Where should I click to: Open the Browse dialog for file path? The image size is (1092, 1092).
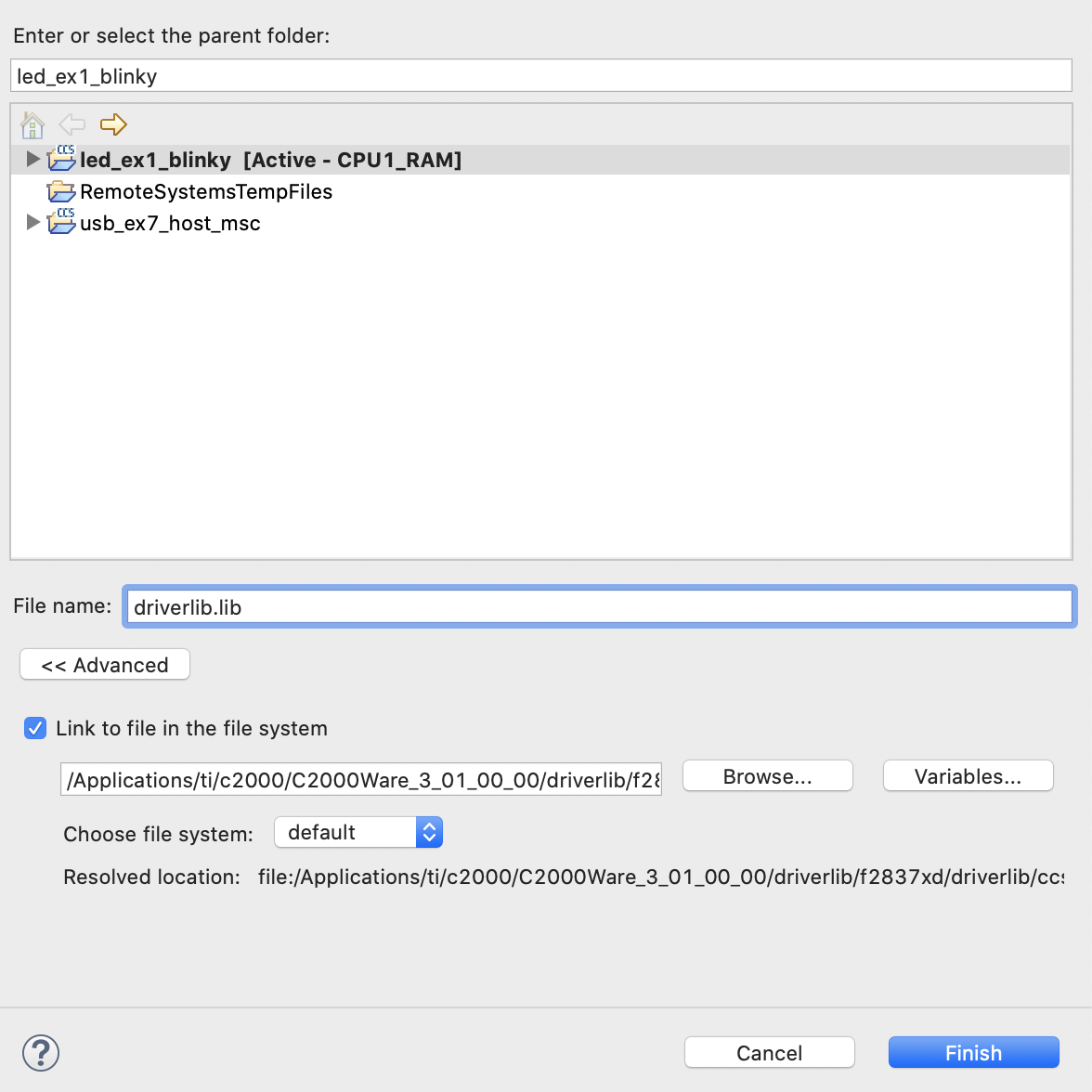tap(767, 775)
